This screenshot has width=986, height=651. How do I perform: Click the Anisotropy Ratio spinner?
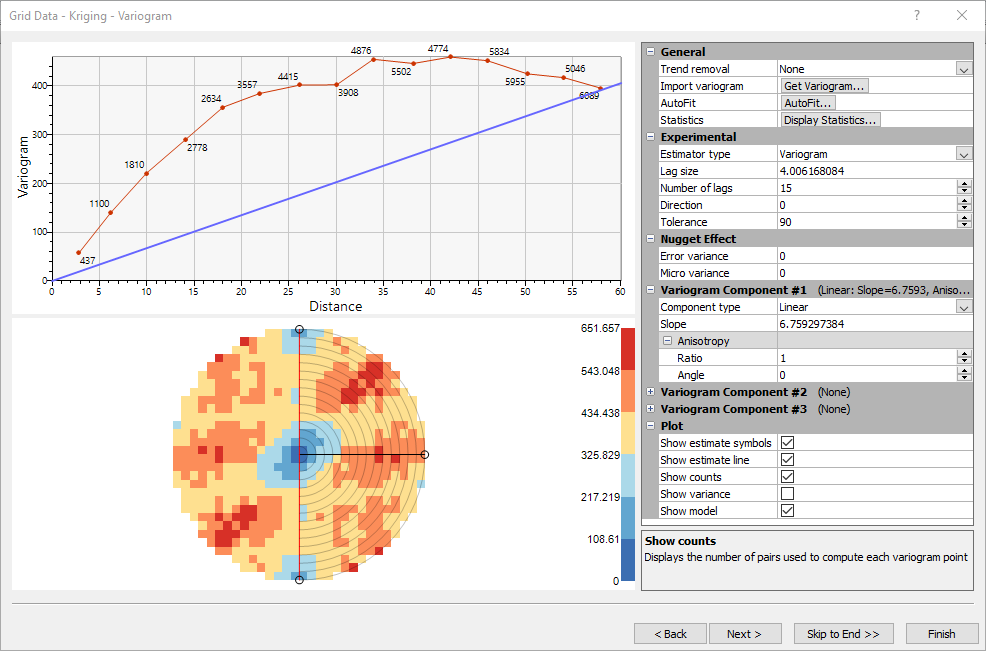coord(964,358)
